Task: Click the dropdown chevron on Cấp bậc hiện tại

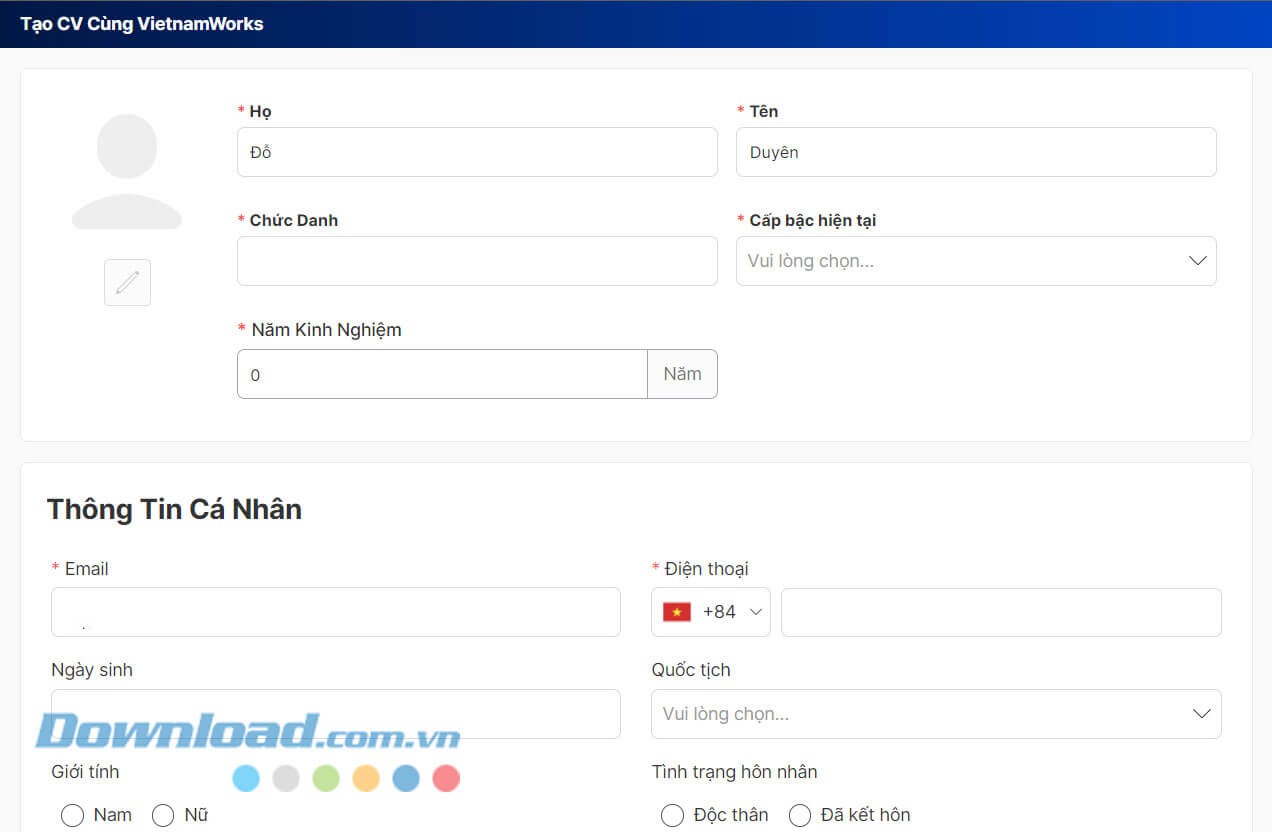Action: [1197, 260]
